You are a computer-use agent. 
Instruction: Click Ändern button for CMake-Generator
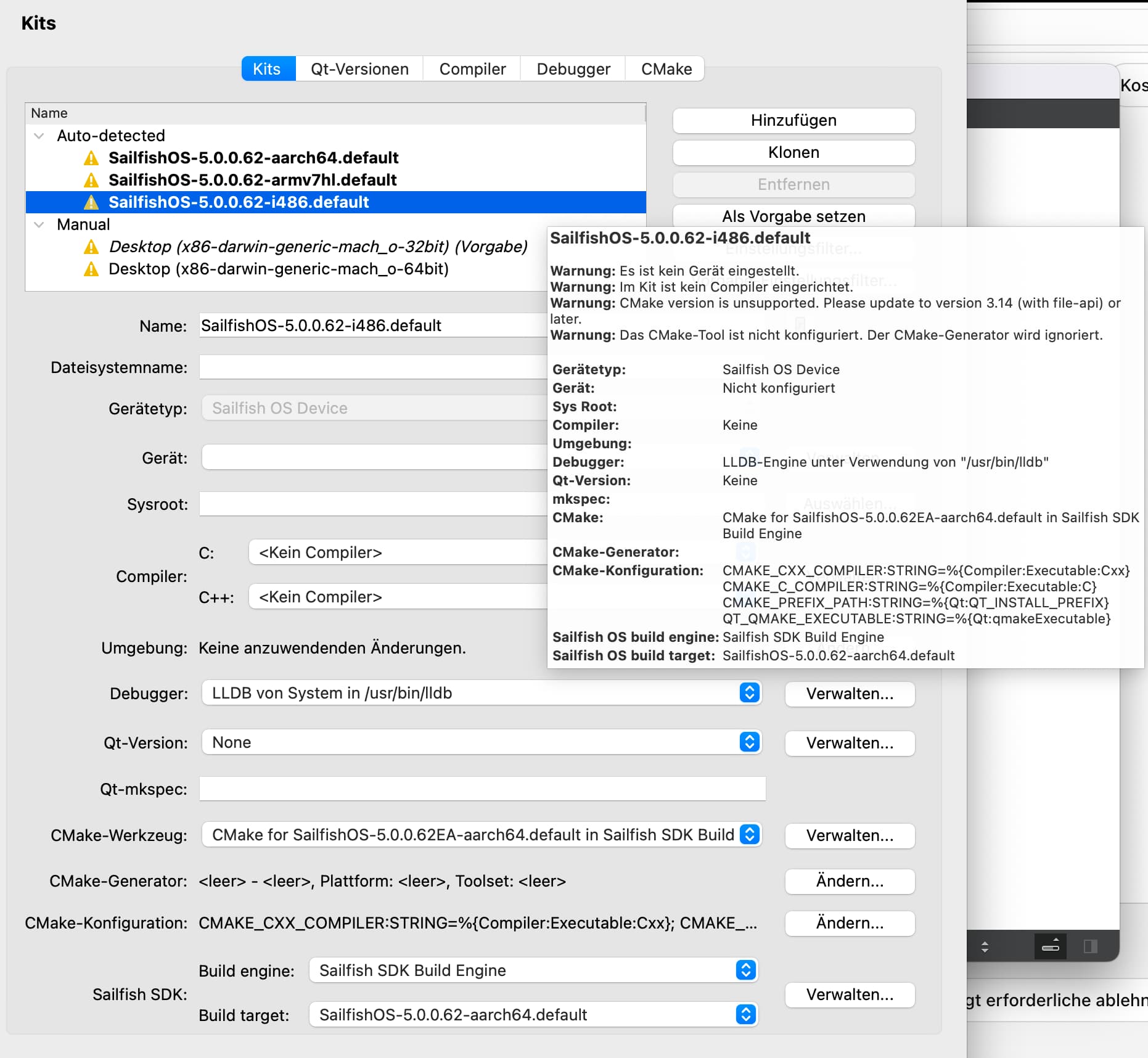coord(849,881)
